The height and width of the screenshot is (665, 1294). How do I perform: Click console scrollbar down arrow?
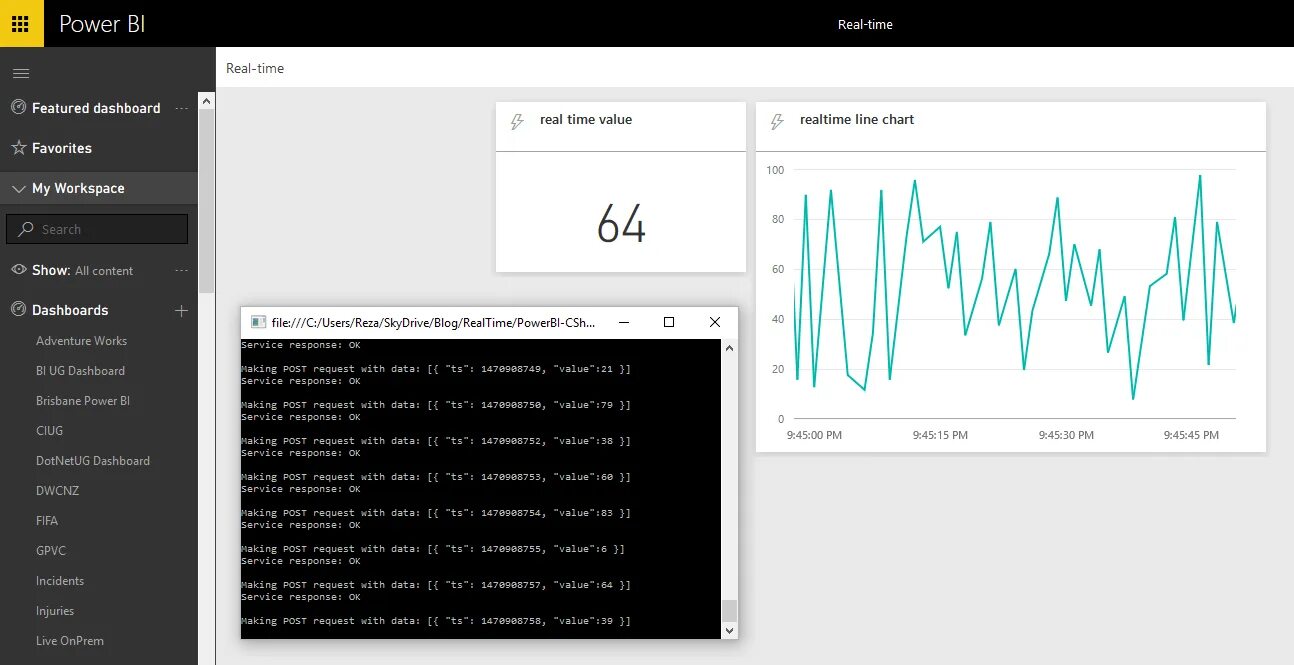729,630
